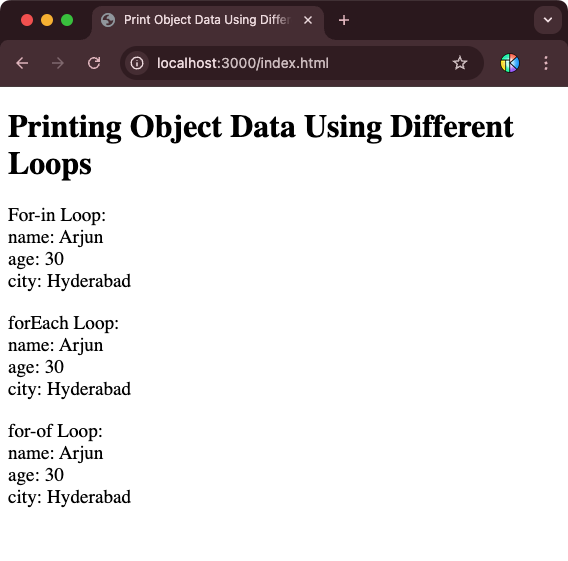568x561 pixels.
Task: Click 'city: Hyderabad' under forEach Loop
Action: [69, 389]
